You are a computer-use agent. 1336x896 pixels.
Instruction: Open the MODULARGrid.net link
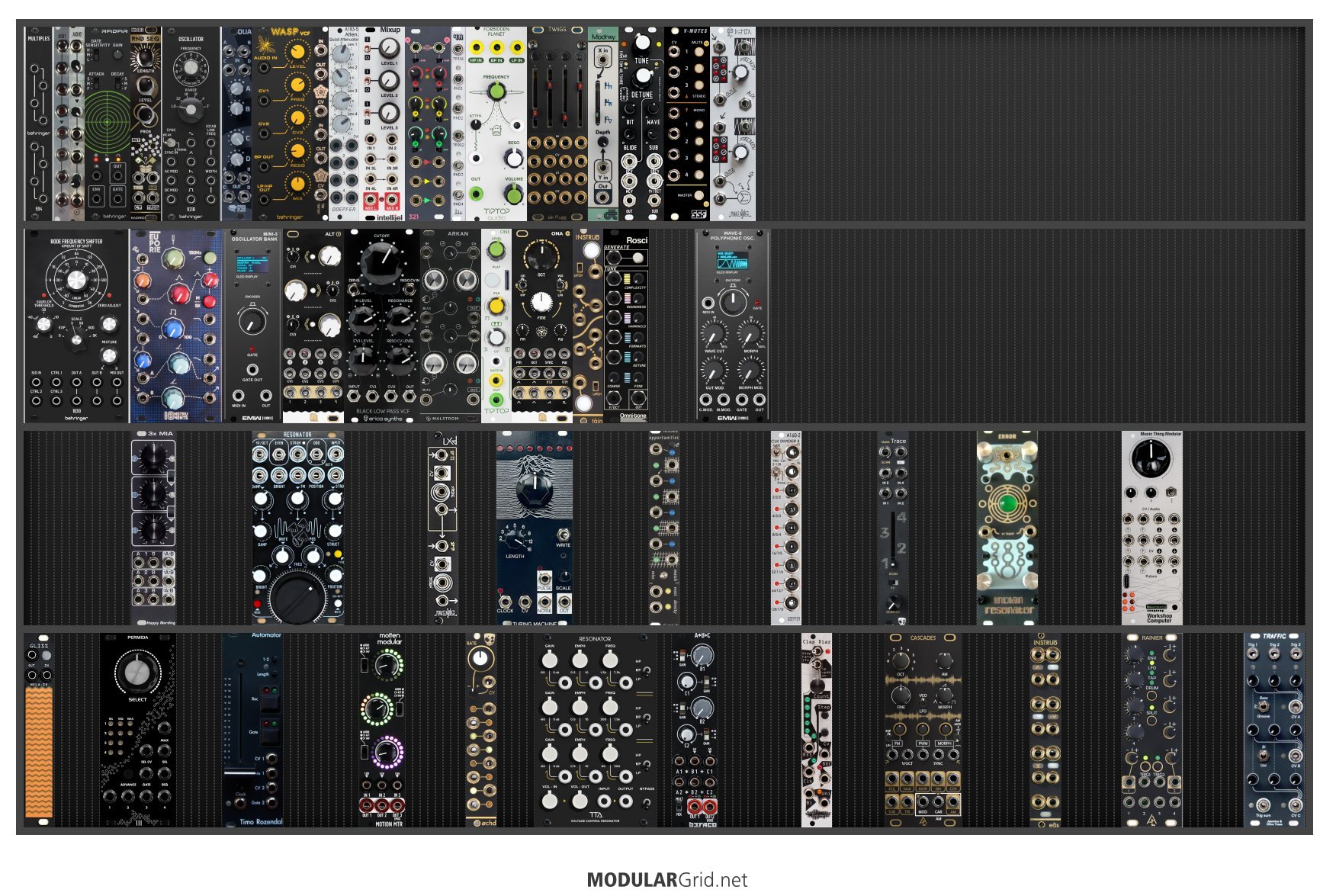pos(667,880)
